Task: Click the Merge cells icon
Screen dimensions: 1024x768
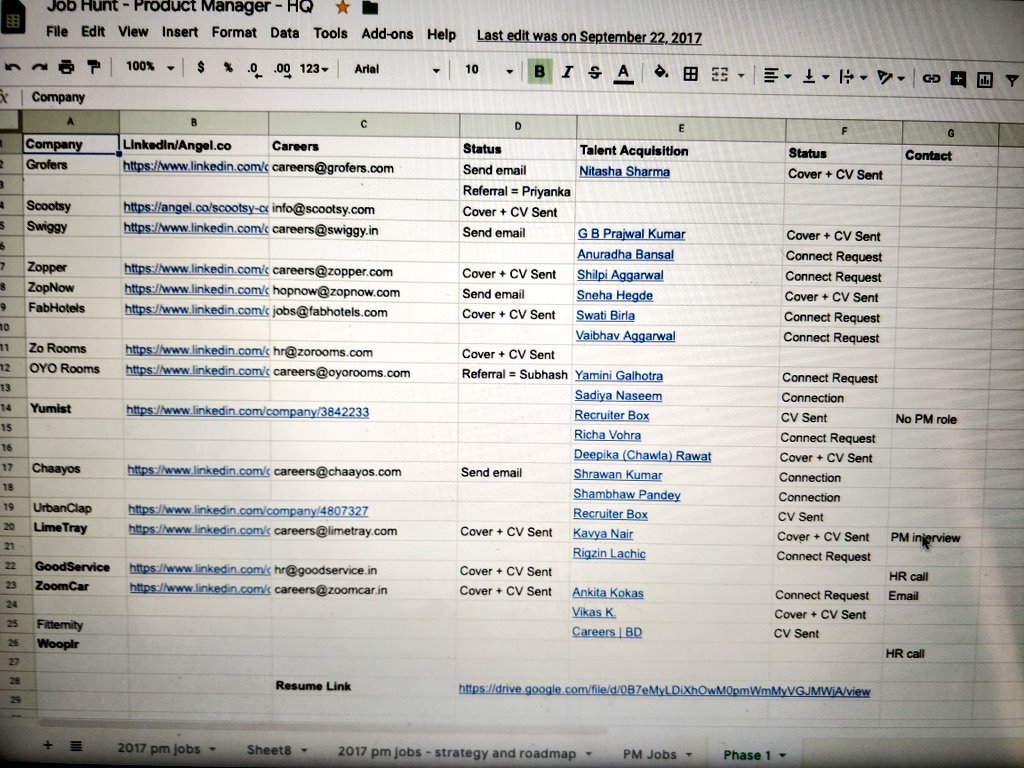Action: tap(719, 74)
